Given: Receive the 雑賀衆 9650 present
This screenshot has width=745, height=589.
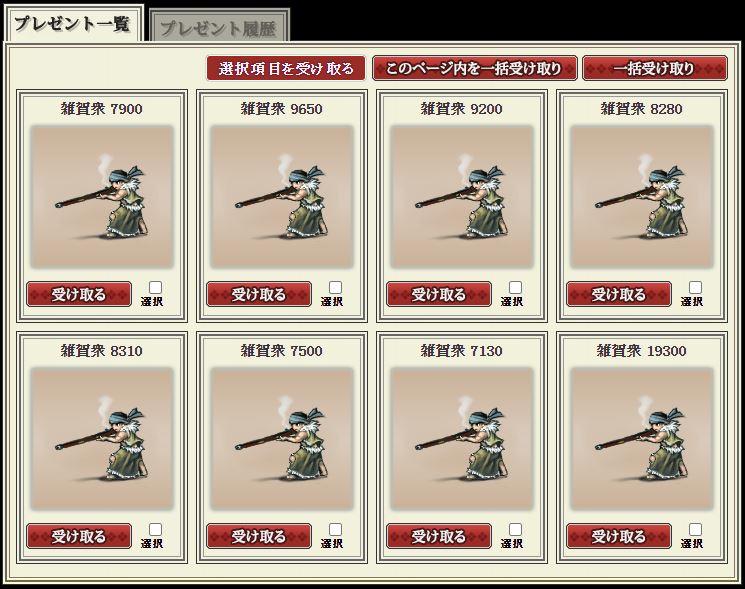Looking at the screenshot, I should tap(259, 294).
